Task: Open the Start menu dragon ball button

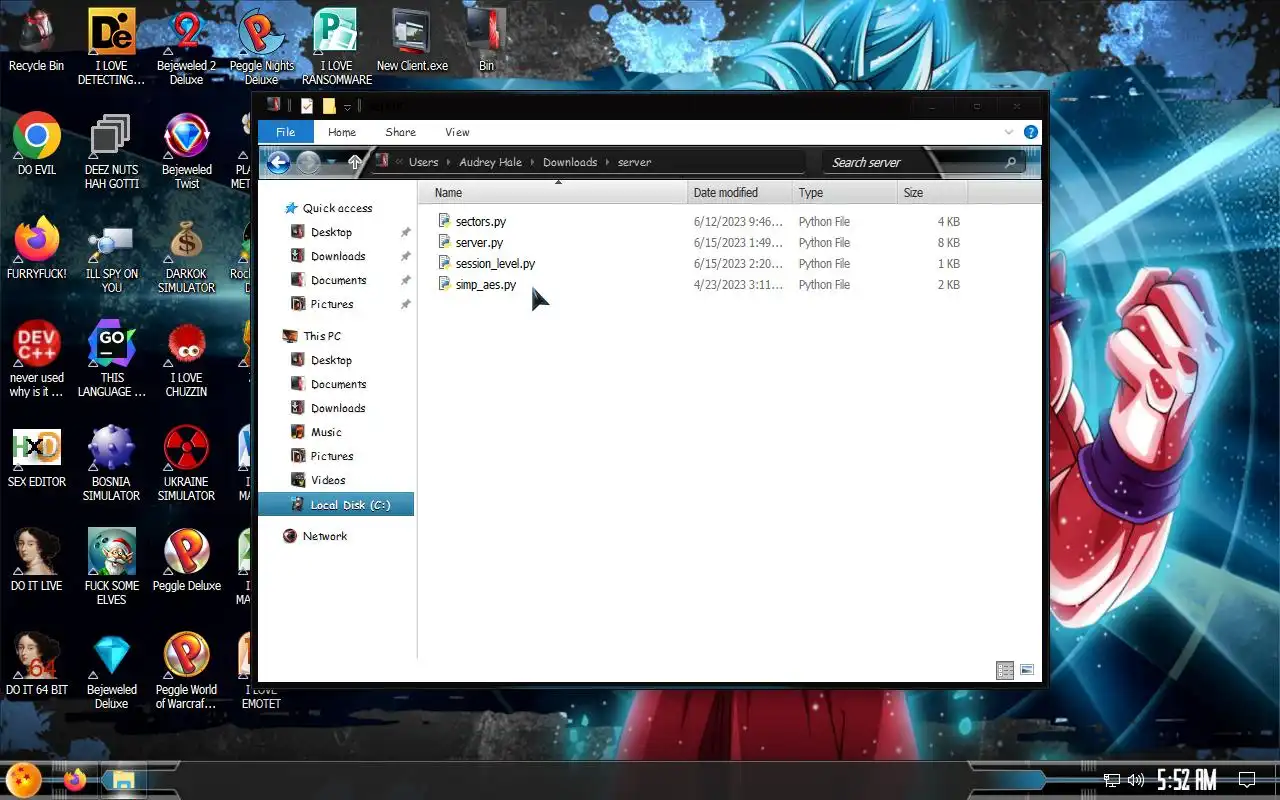Action: click(x=24, y=779)
